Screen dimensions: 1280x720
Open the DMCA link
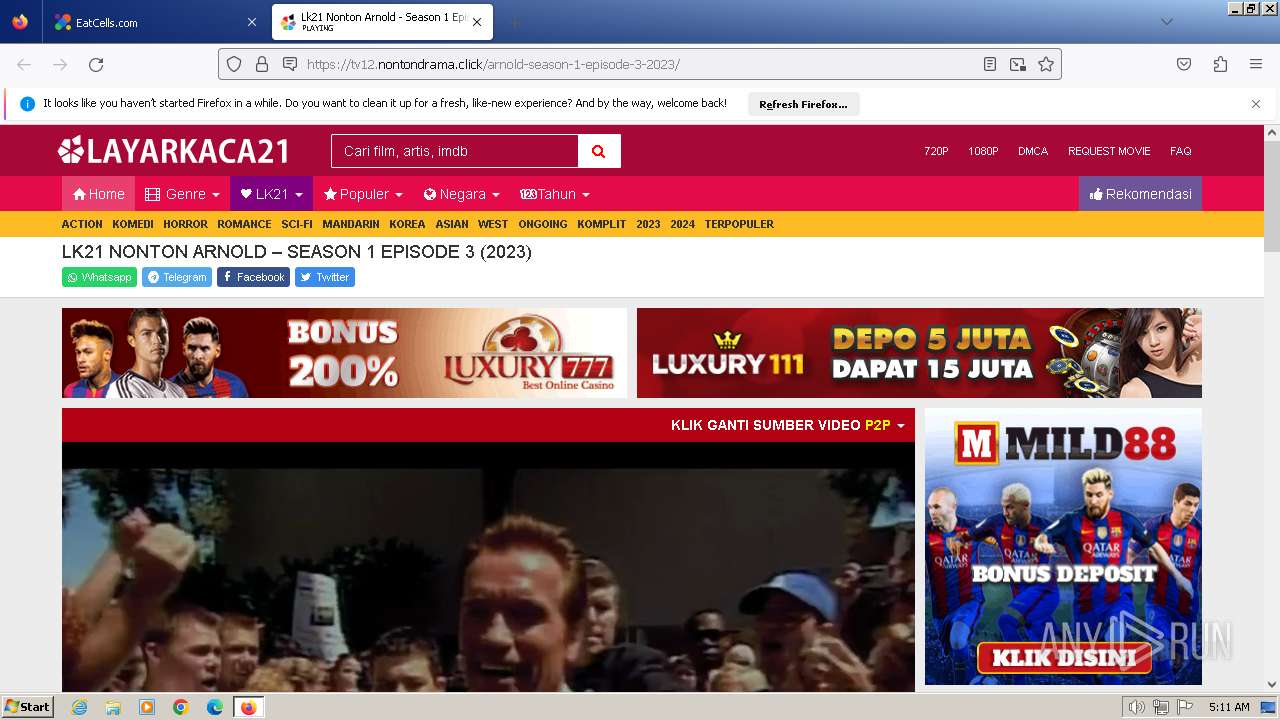coord(1033,151)
